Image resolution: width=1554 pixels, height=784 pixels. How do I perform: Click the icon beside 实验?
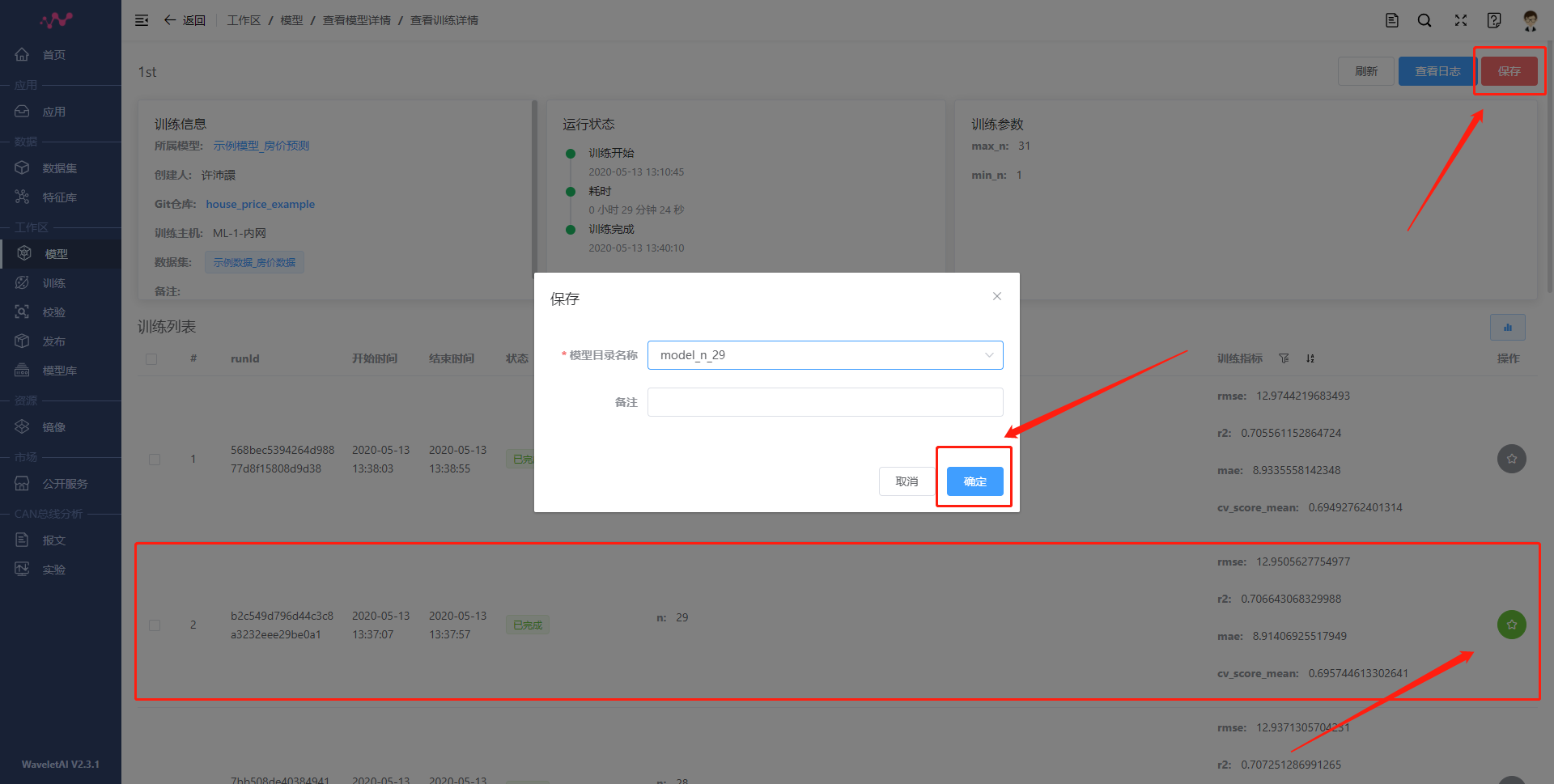click(23, 570)
